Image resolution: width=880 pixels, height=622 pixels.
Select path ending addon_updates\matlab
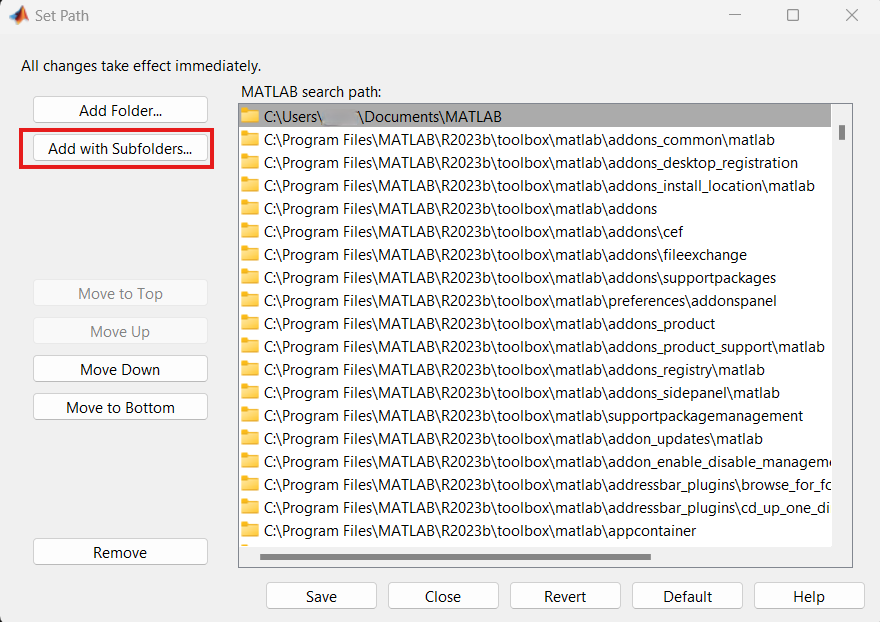[535, 438]
